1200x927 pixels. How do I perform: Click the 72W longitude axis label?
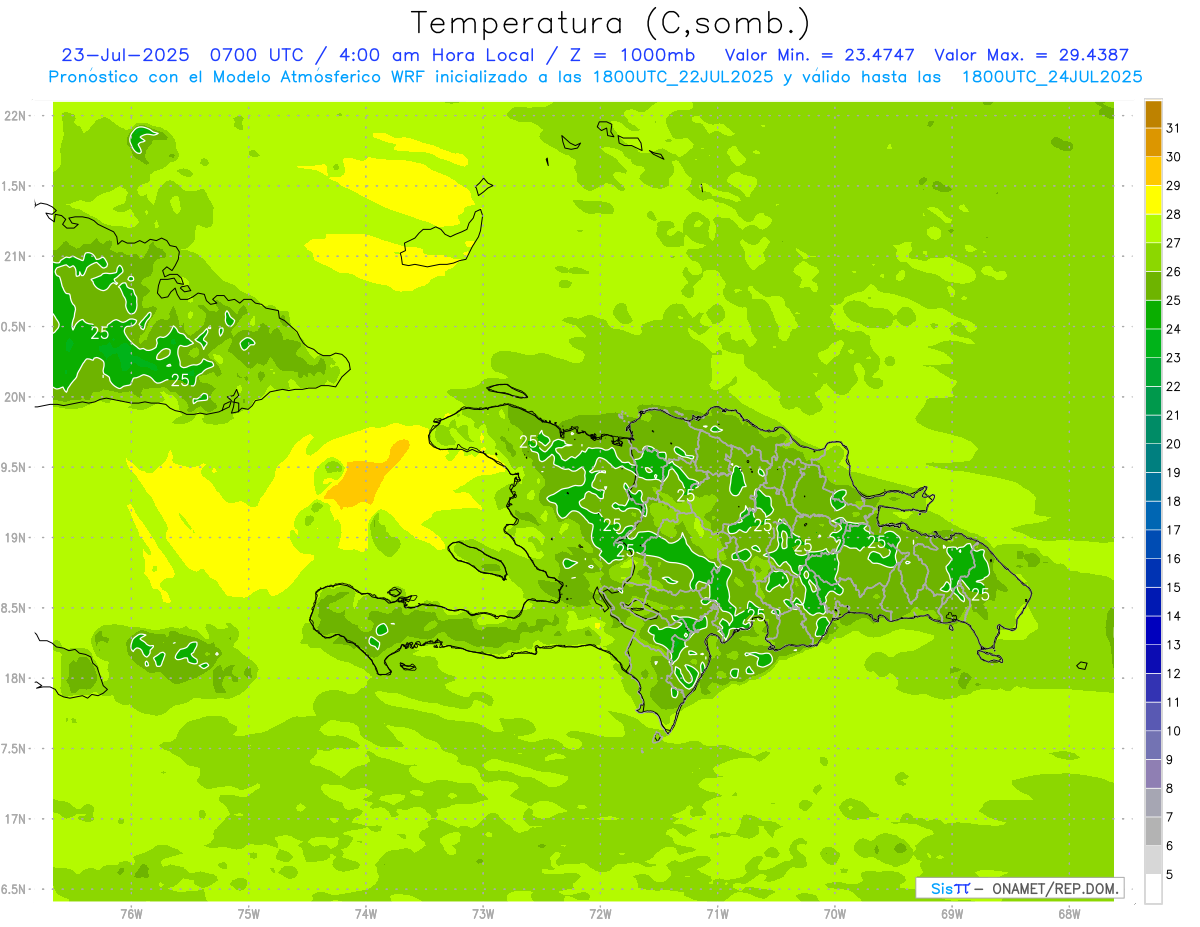pyautogui.click(x=600, y=914)
